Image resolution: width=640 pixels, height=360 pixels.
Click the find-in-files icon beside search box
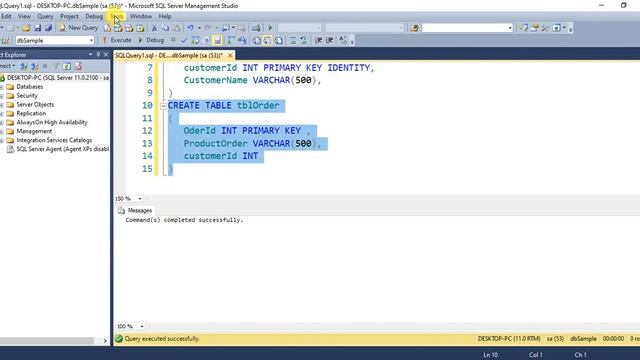[414, 28]
